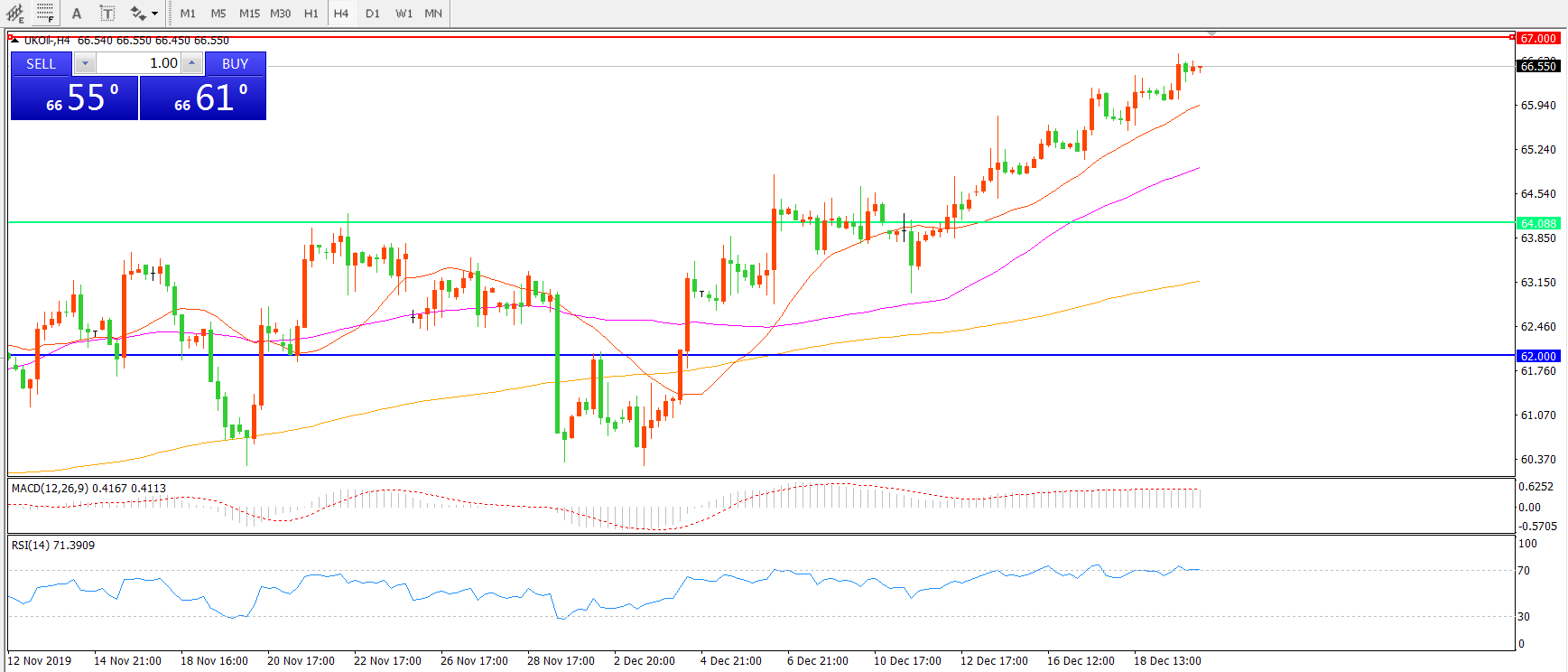Choose the Text Label tool

pos(107,14)
